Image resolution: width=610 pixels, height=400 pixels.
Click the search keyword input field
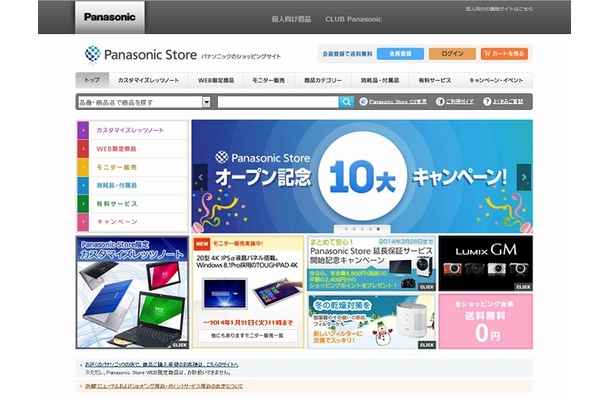point(278,102)
